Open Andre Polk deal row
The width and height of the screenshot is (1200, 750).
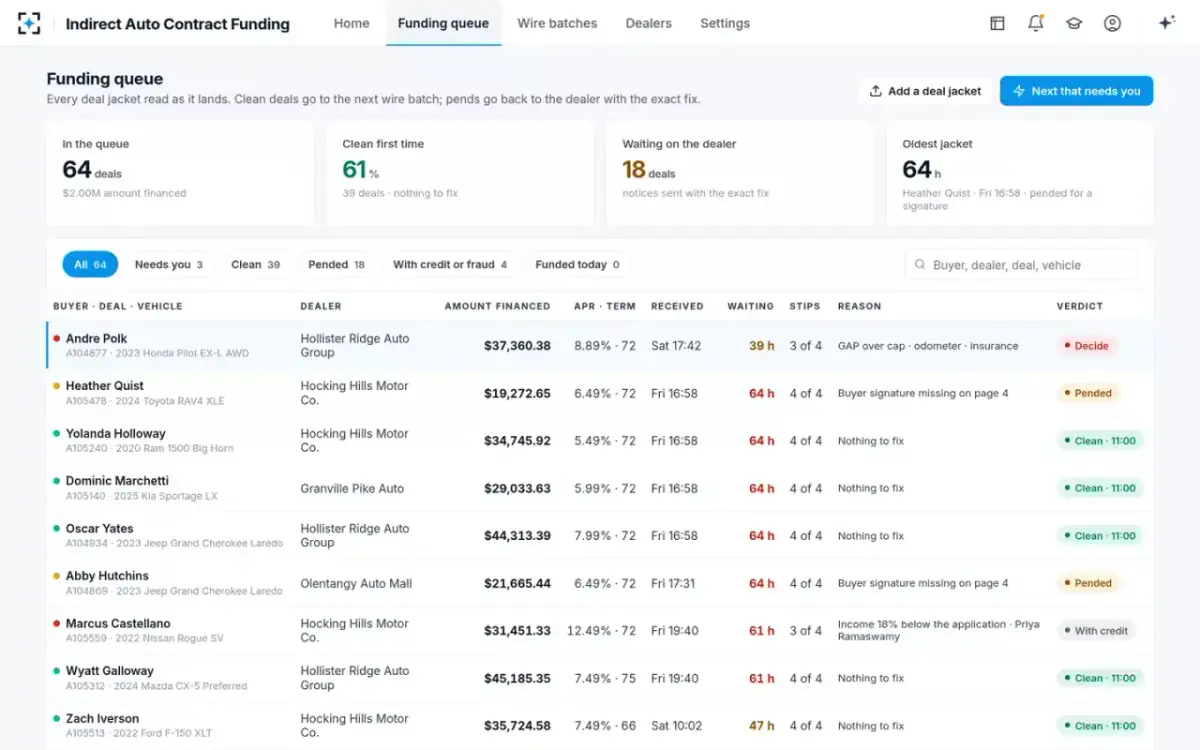pos(600,346)
